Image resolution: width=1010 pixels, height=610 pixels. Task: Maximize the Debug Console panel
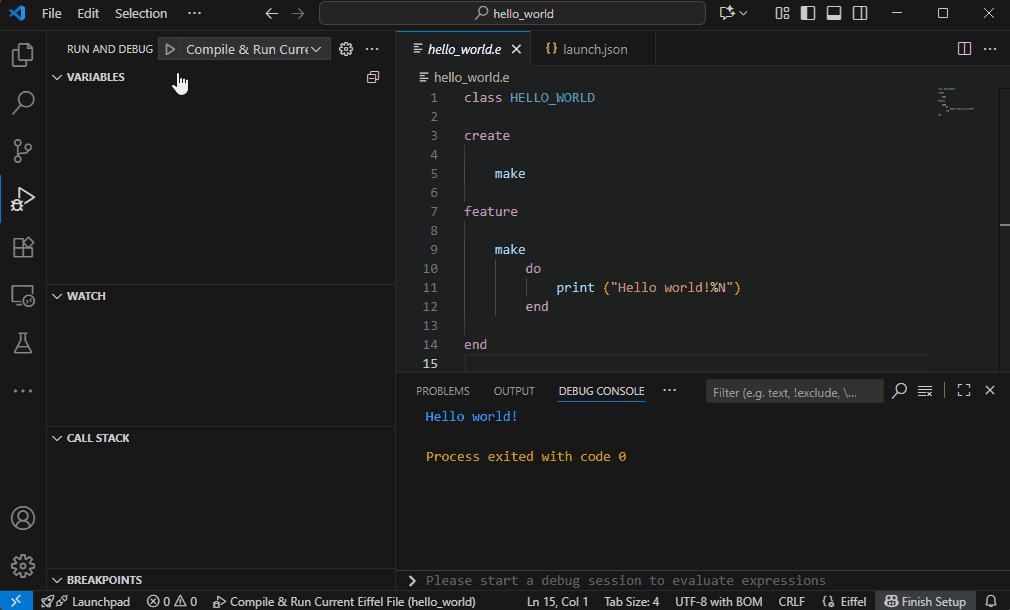pos(963,390)
